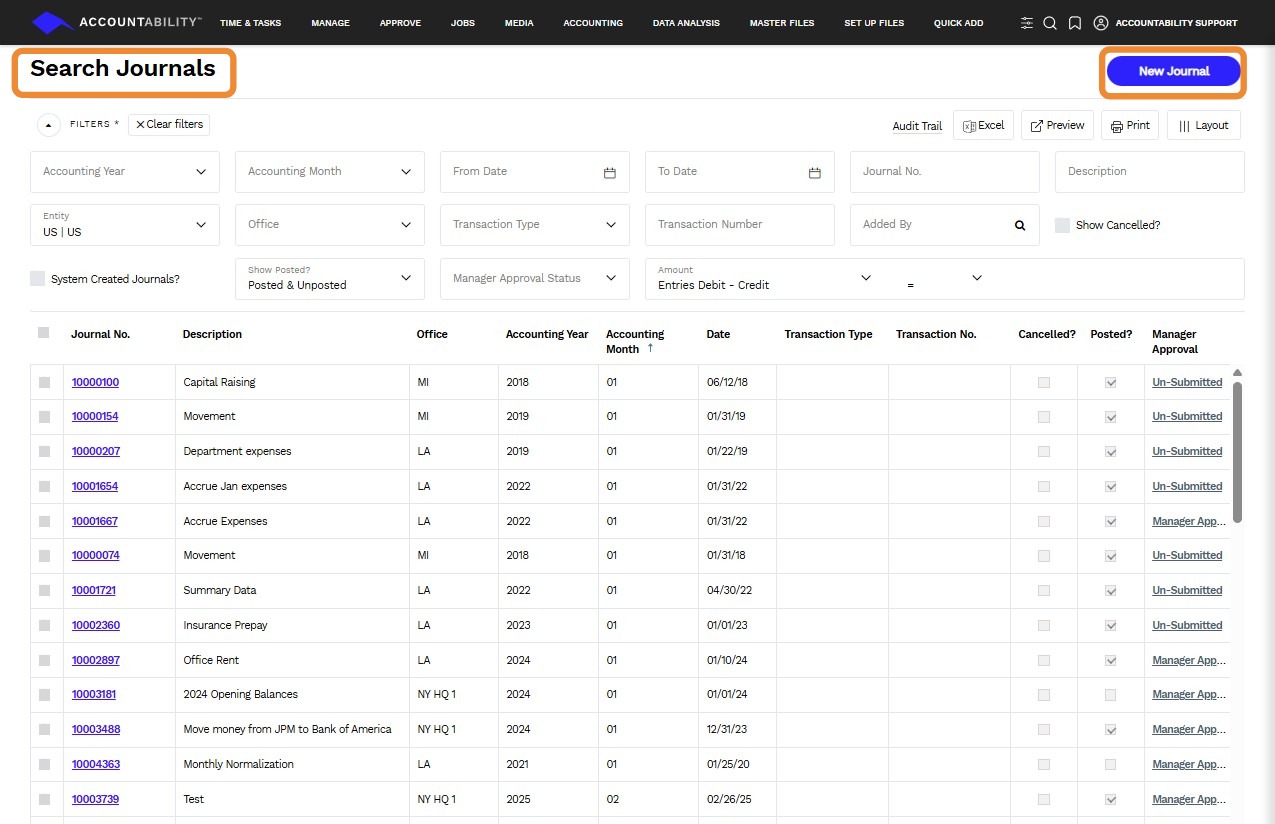Viewport: 1275px width, 824px height.
Task: Tick the checkbox for Department expenses row
Action: pos(44,451)
